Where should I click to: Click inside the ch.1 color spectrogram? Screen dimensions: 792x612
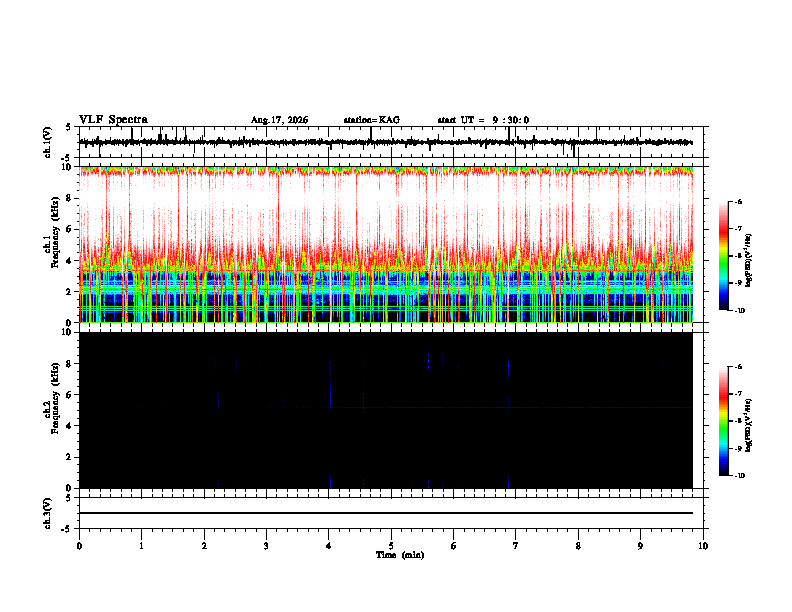point(385,244)
